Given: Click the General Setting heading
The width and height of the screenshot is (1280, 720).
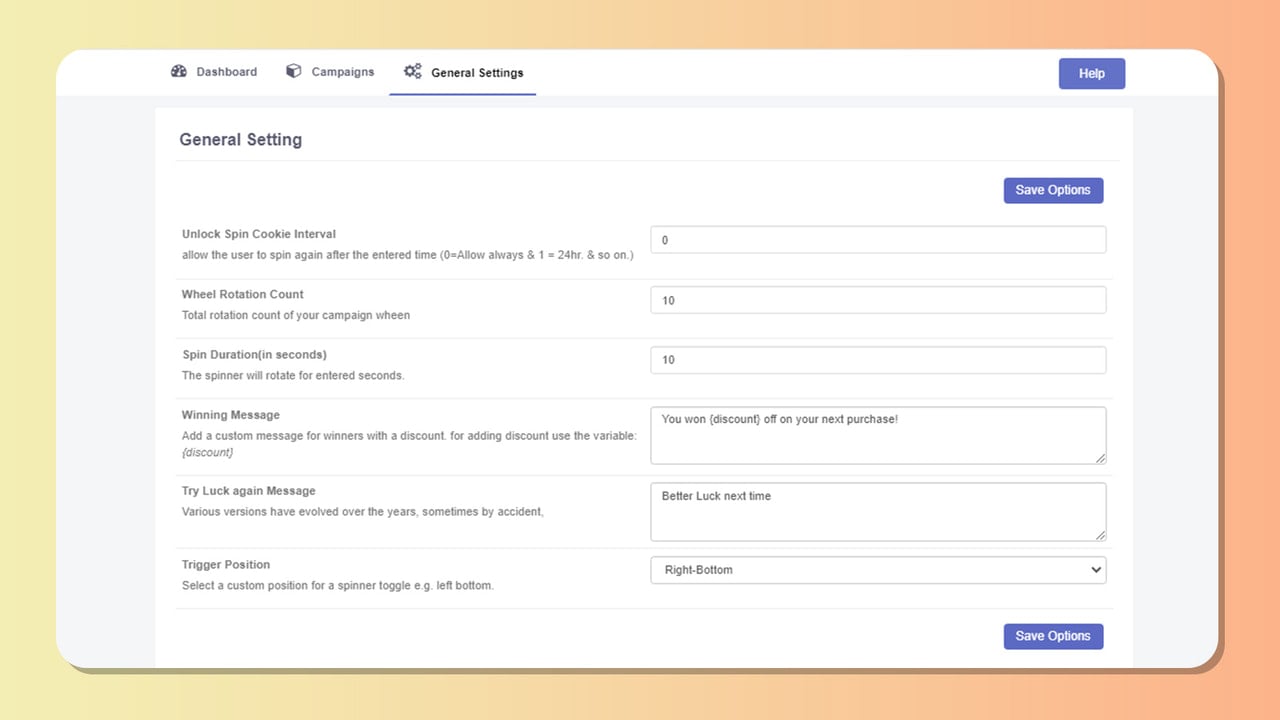Looking at the screenshot, I should click(240, 140).
